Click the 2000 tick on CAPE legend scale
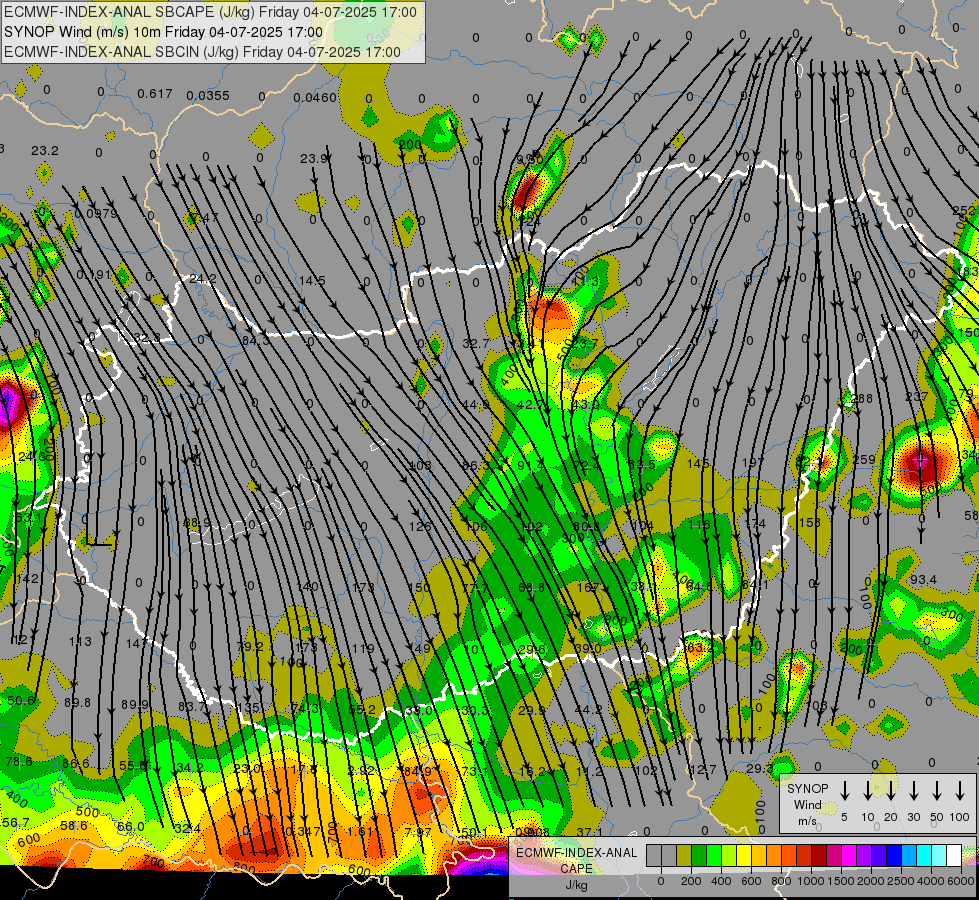Image resolution: width=979 pixels, height=900 pixels. click(872, 881)
